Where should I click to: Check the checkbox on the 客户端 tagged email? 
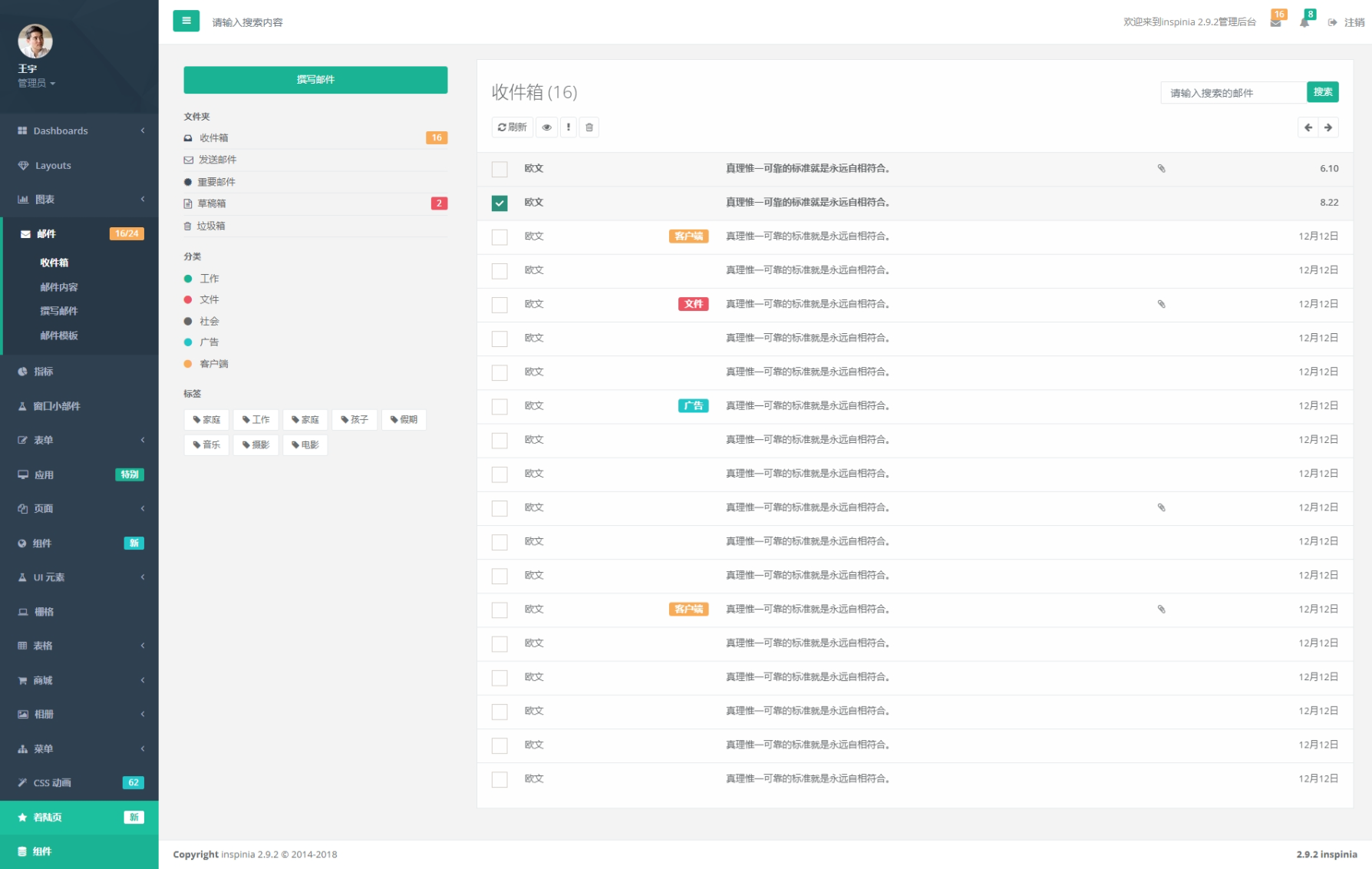click(500, 236)
